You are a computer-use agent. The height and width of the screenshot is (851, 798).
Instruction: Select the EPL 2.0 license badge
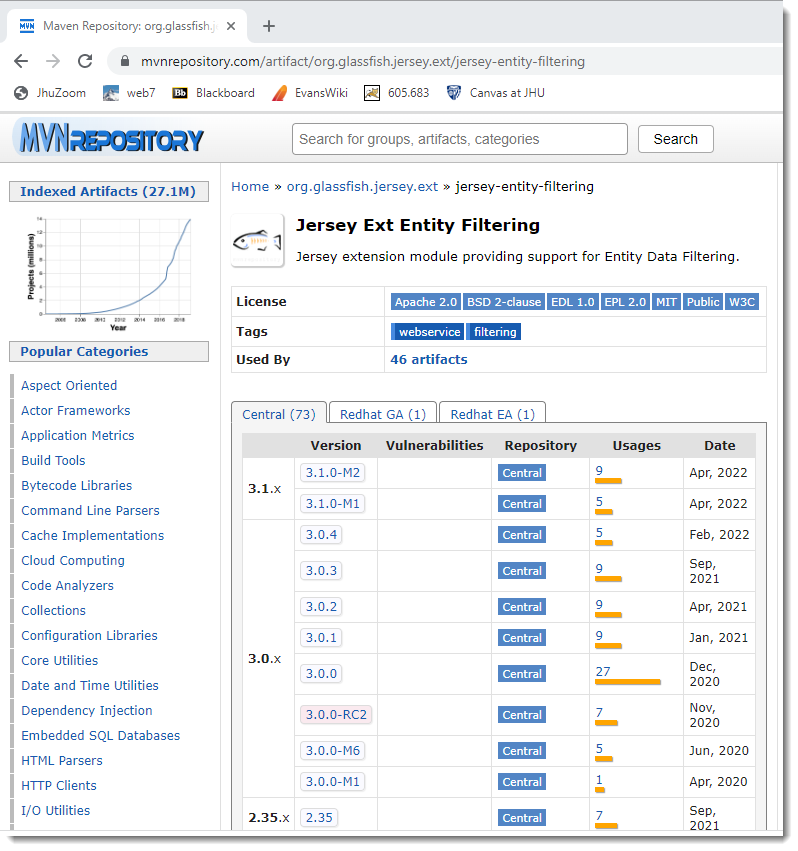[625, 302]
